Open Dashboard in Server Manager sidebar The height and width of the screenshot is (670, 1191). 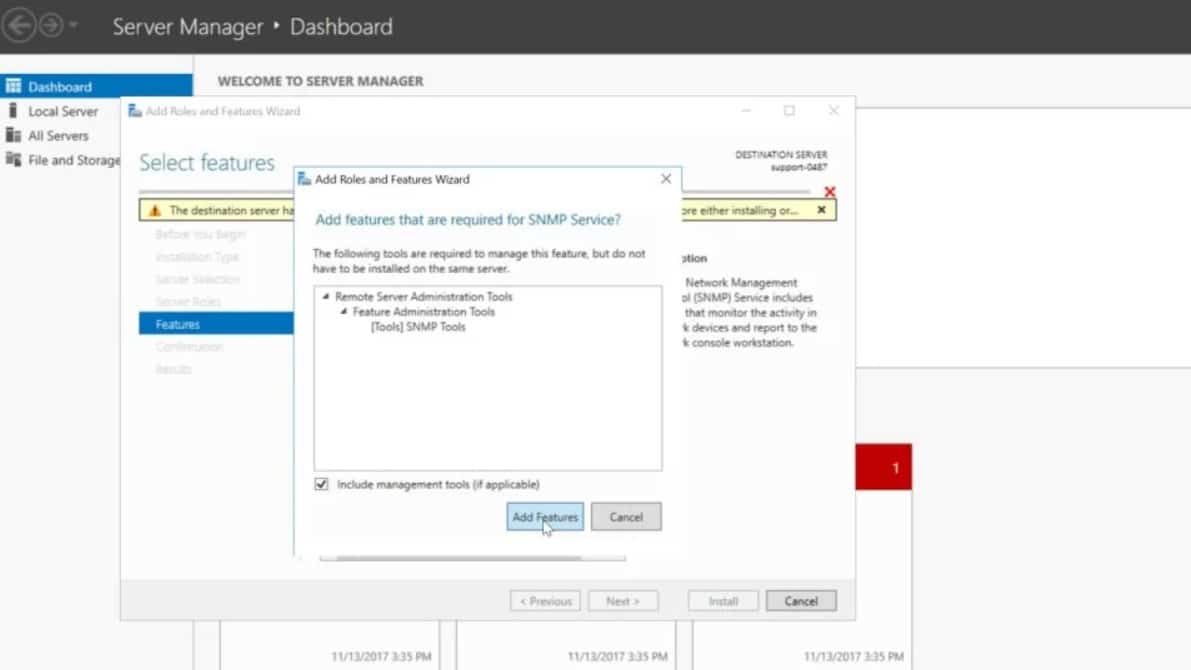coord(96,86)
